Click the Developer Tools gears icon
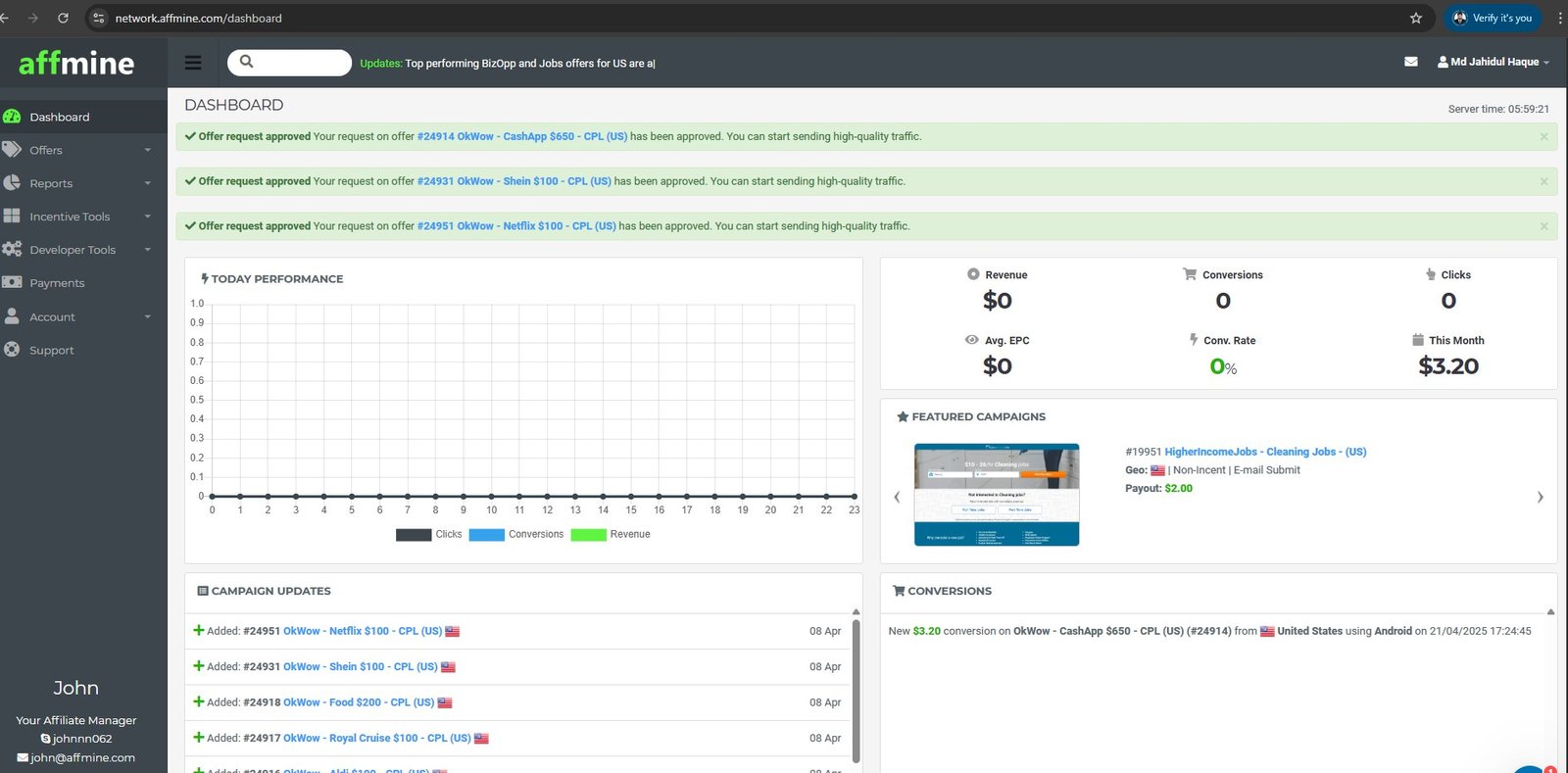Screen dimensions: 1568x773 (12, 249)
